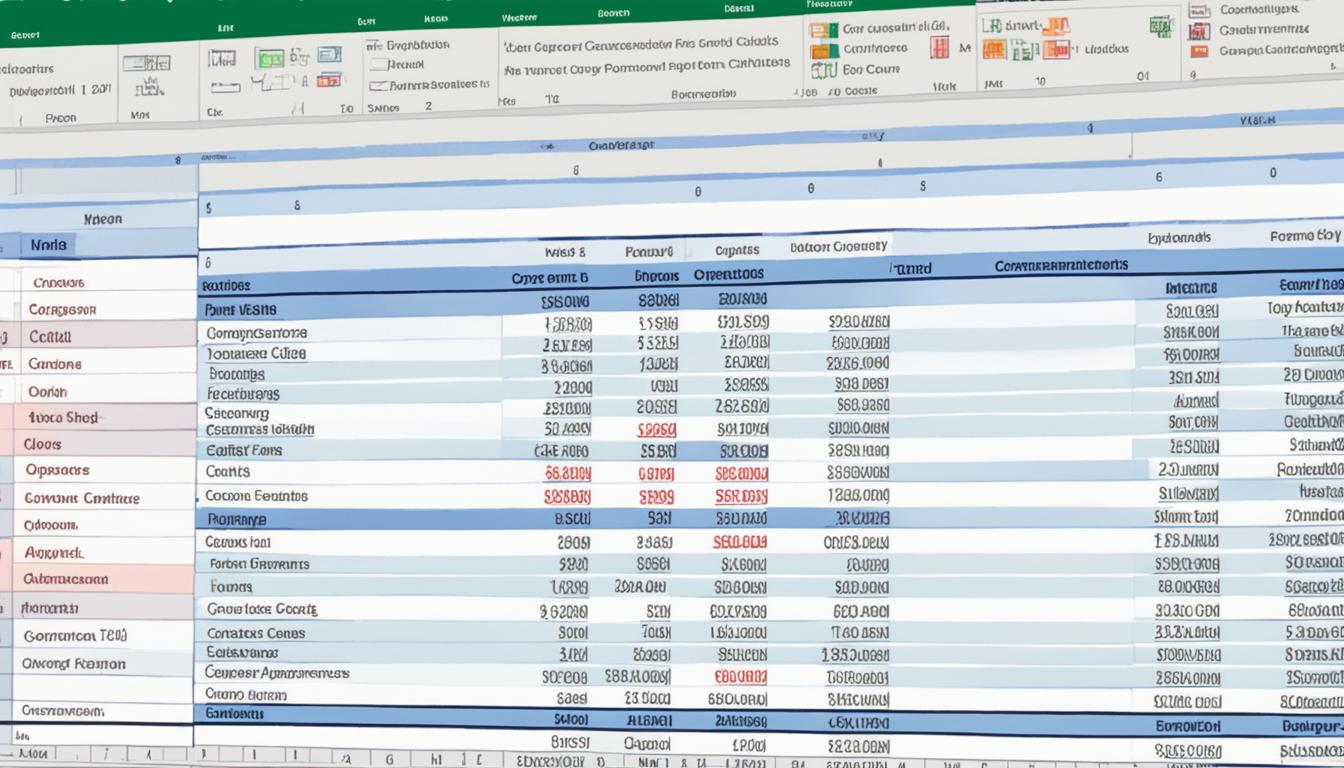Image resolution: width=1344 pixels, height=768 pixels.
Task: Open the number format dropdown showing 10
Action: (1040, 80)
